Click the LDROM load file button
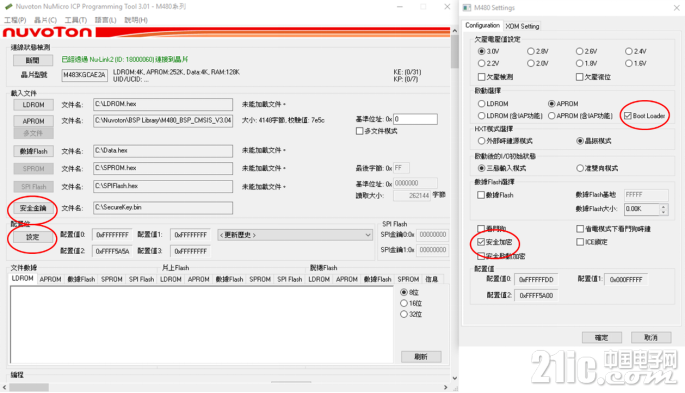Screen dimensions: 685x393 33,105
